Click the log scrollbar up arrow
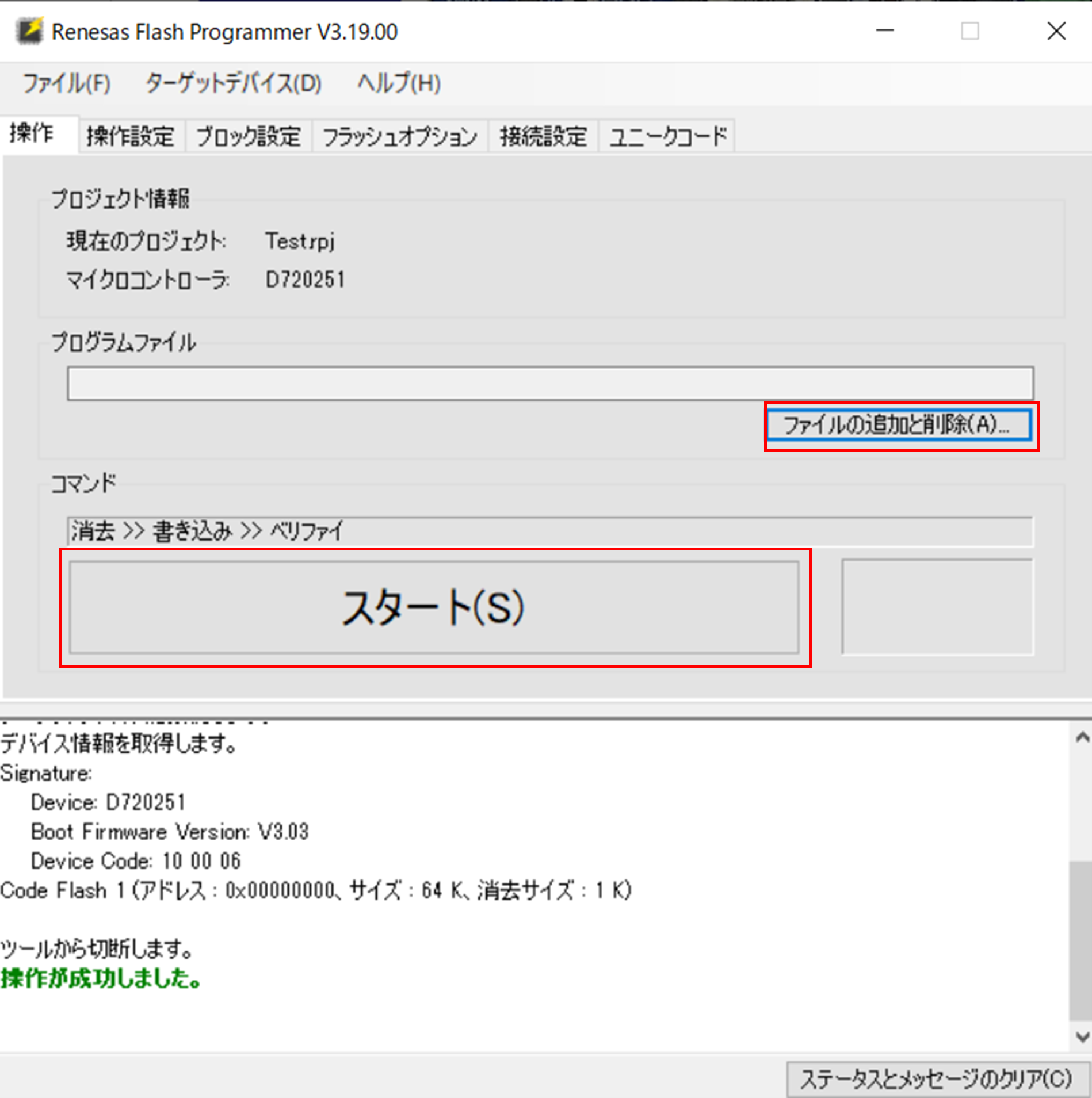 (1082, 738)
